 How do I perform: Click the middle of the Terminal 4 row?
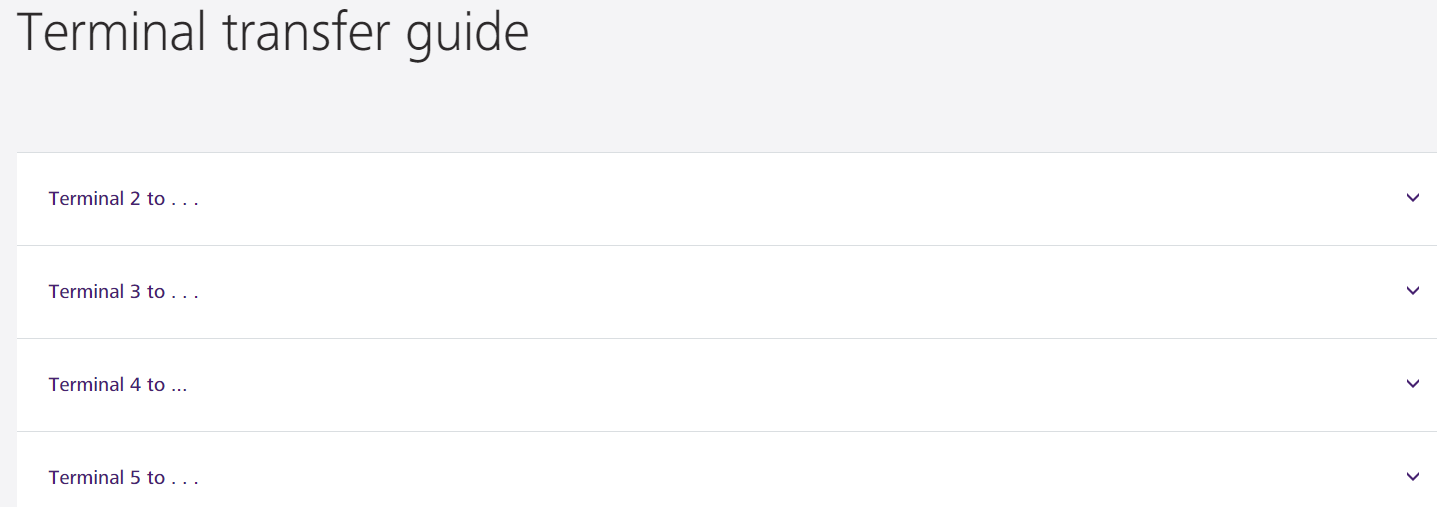(727, 385)
